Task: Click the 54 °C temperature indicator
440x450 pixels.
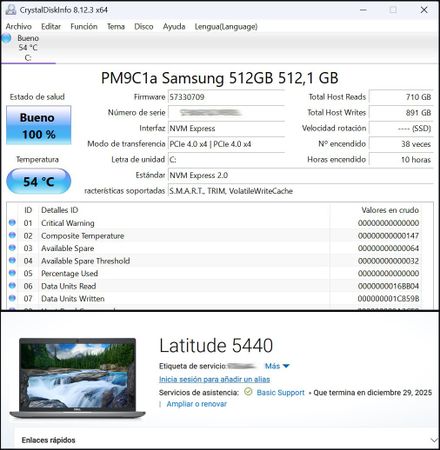Action: pos(39,181)
